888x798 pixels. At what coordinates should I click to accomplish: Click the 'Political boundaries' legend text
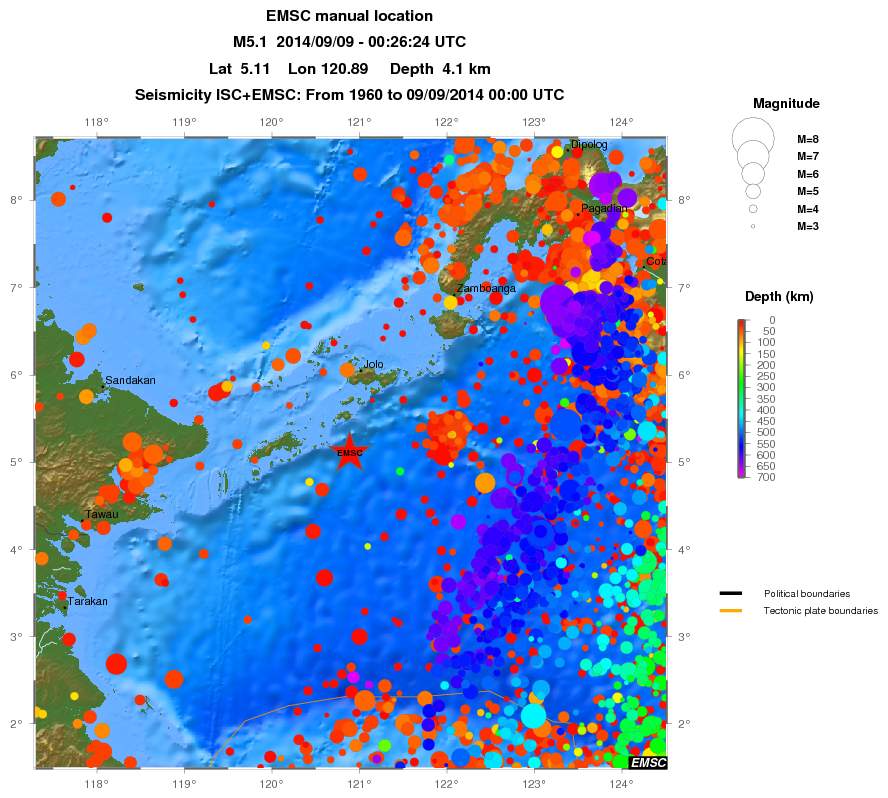coord(807,594)
